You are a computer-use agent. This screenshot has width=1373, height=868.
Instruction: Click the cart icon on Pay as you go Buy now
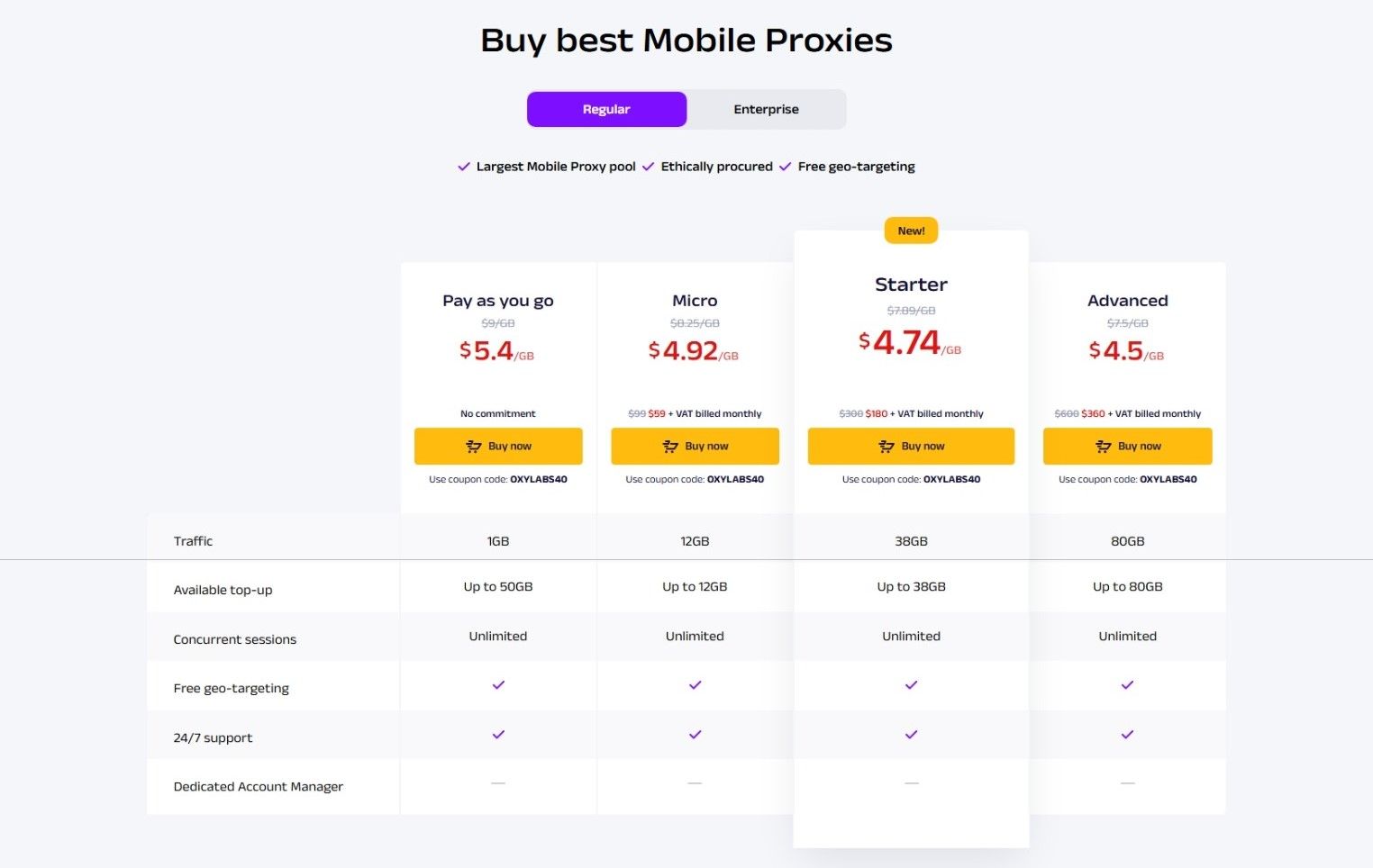pos(473,446)
